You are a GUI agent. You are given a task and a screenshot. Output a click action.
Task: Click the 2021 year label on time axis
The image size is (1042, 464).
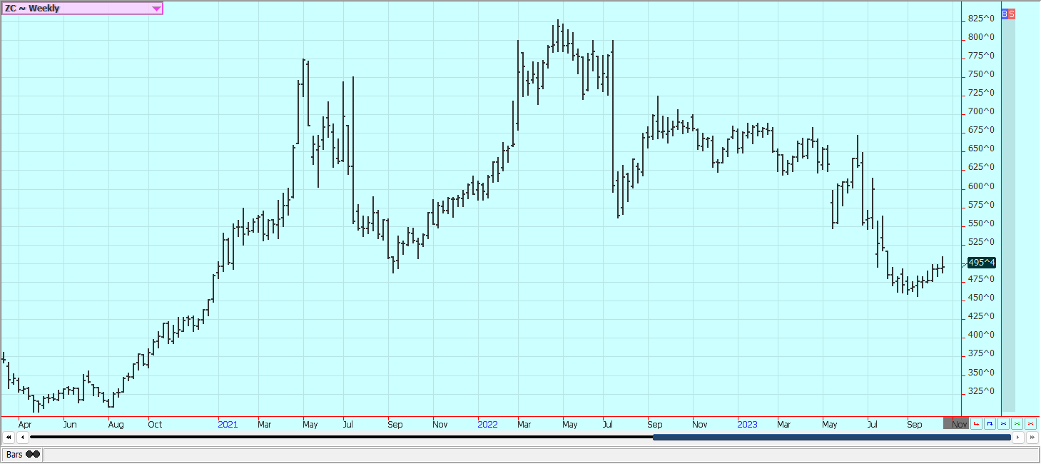coord(227,423)
